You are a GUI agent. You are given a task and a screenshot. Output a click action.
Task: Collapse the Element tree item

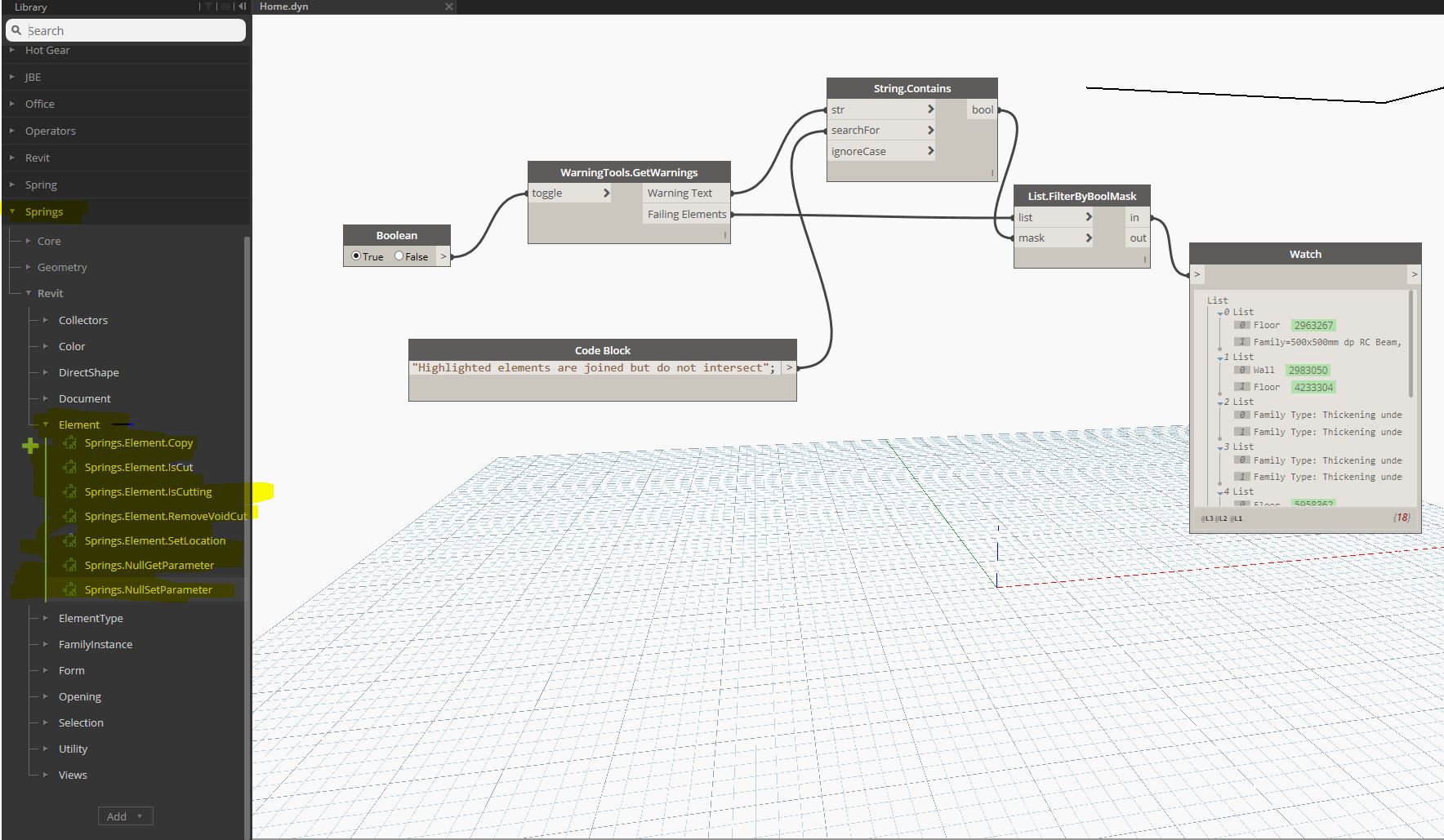coord(46,424)
